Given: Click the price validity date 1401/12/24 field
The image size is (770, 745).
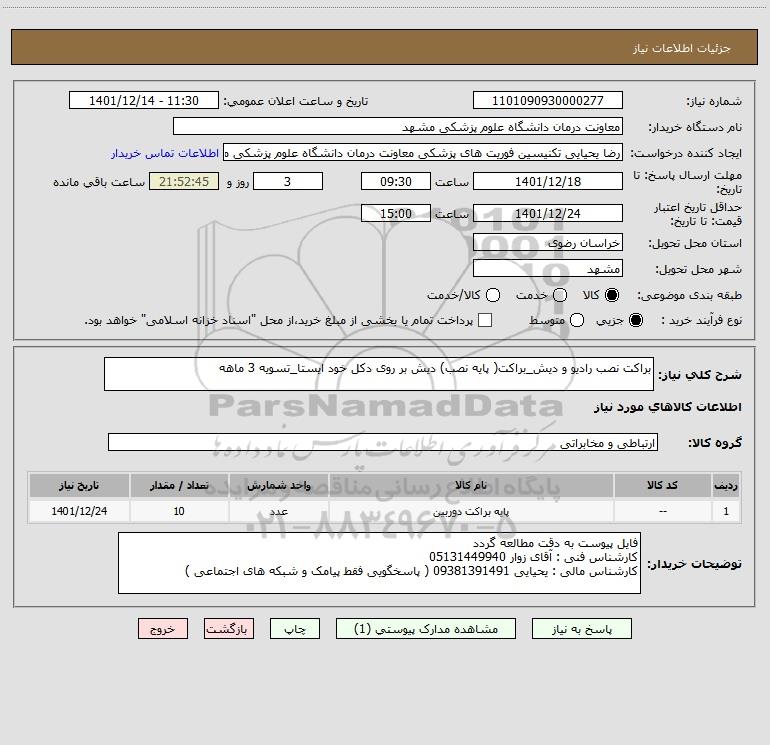Looking at the screenshot, I should coord(548,213).
